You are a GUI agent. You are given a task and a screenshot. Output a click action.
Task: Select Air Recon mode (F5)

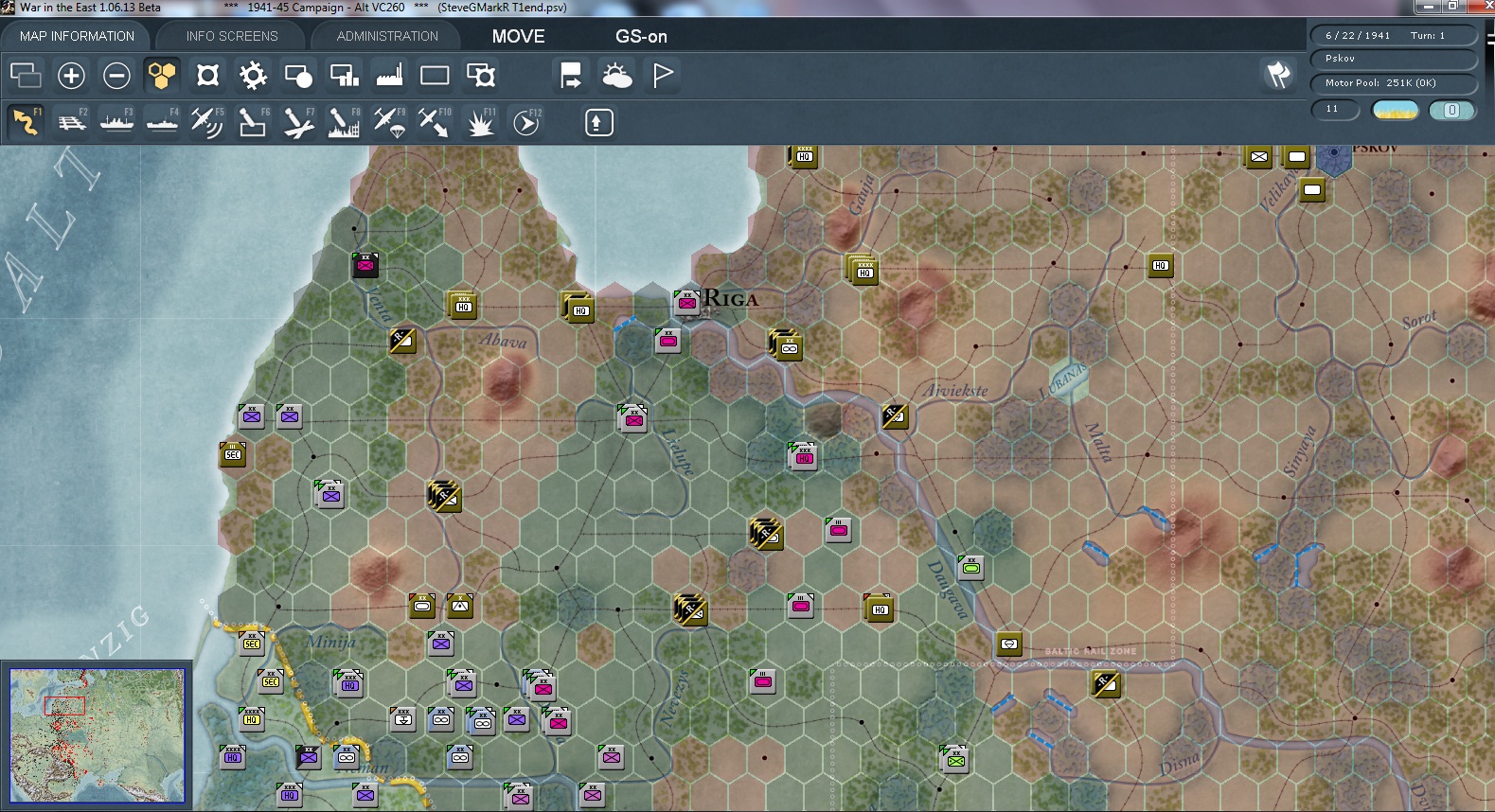point(207,122)
